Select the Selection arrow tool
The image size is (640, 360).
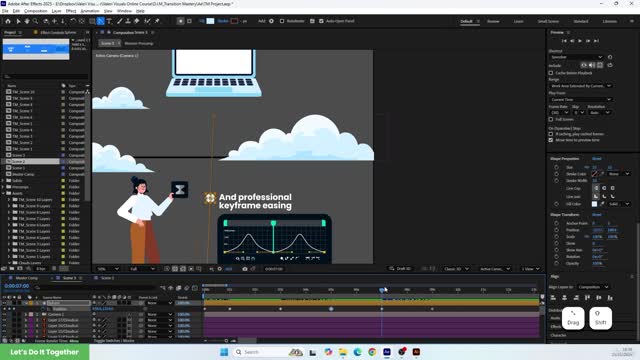tap(18, 21)
